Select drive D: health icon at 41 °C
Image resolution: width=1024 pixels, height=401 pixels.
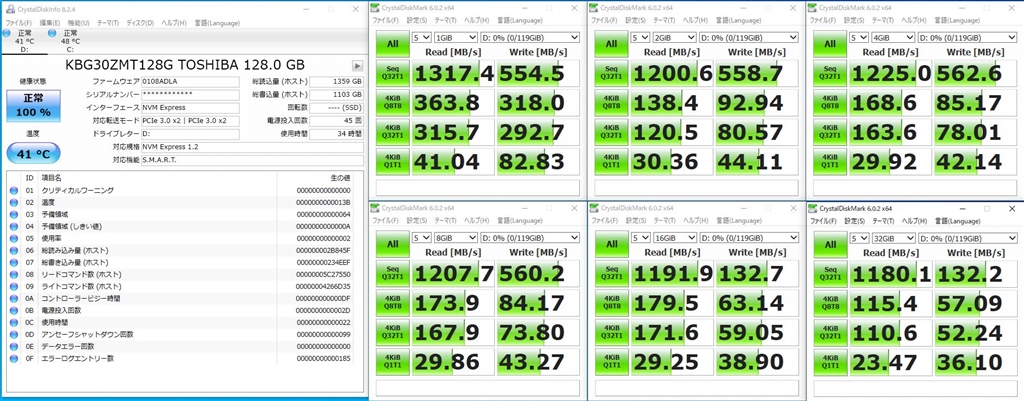pyautogui.click(x=7, y=33)
